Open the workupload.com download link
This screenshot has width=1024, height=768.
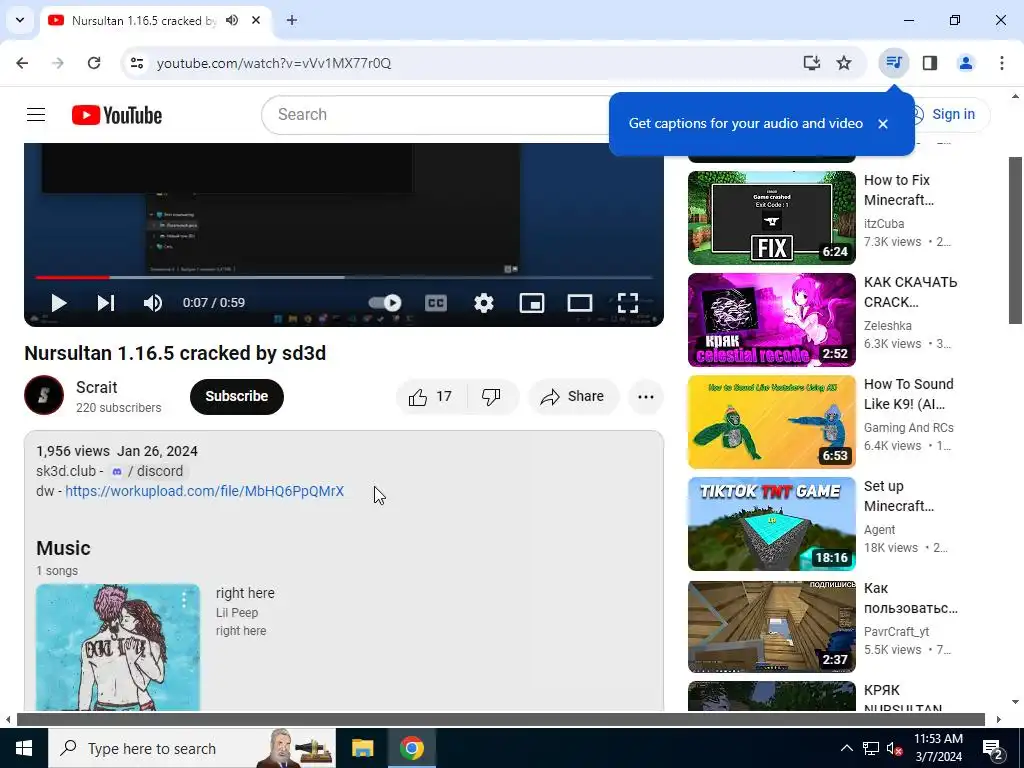(204, 491)
